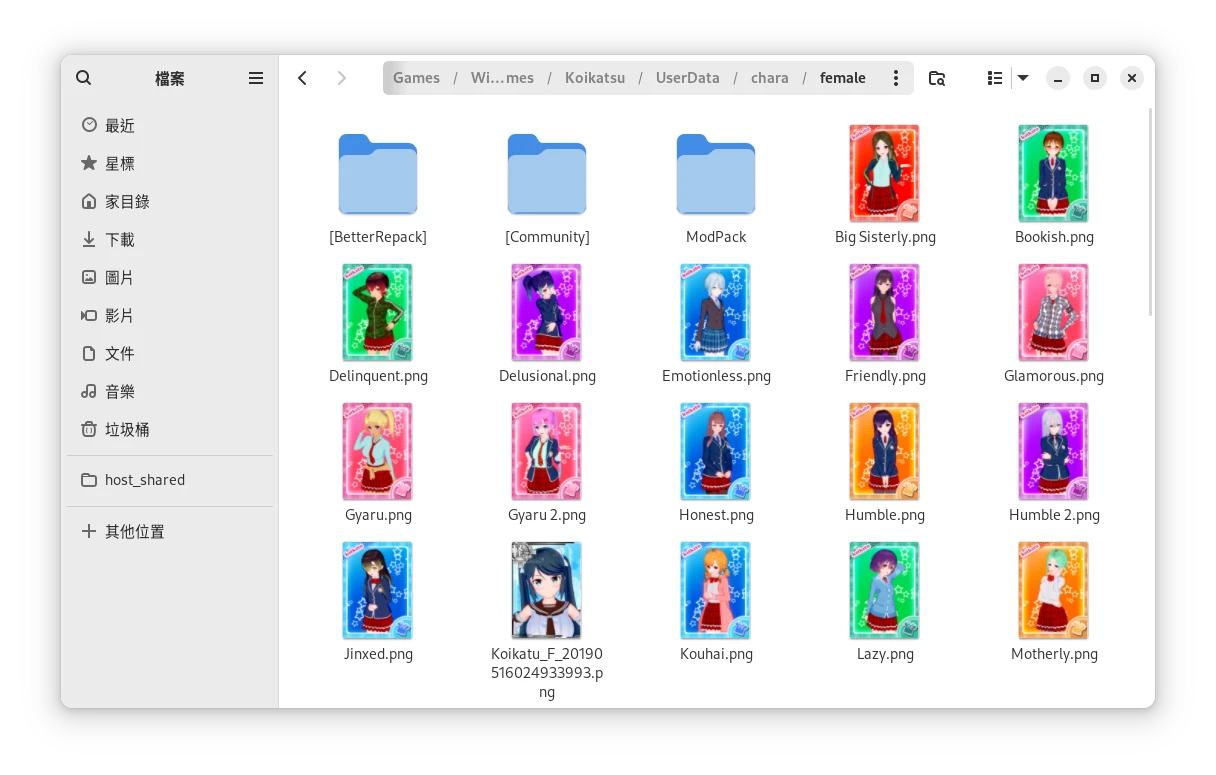Jump to UserData in the breadcrumb

pos(687,78)
